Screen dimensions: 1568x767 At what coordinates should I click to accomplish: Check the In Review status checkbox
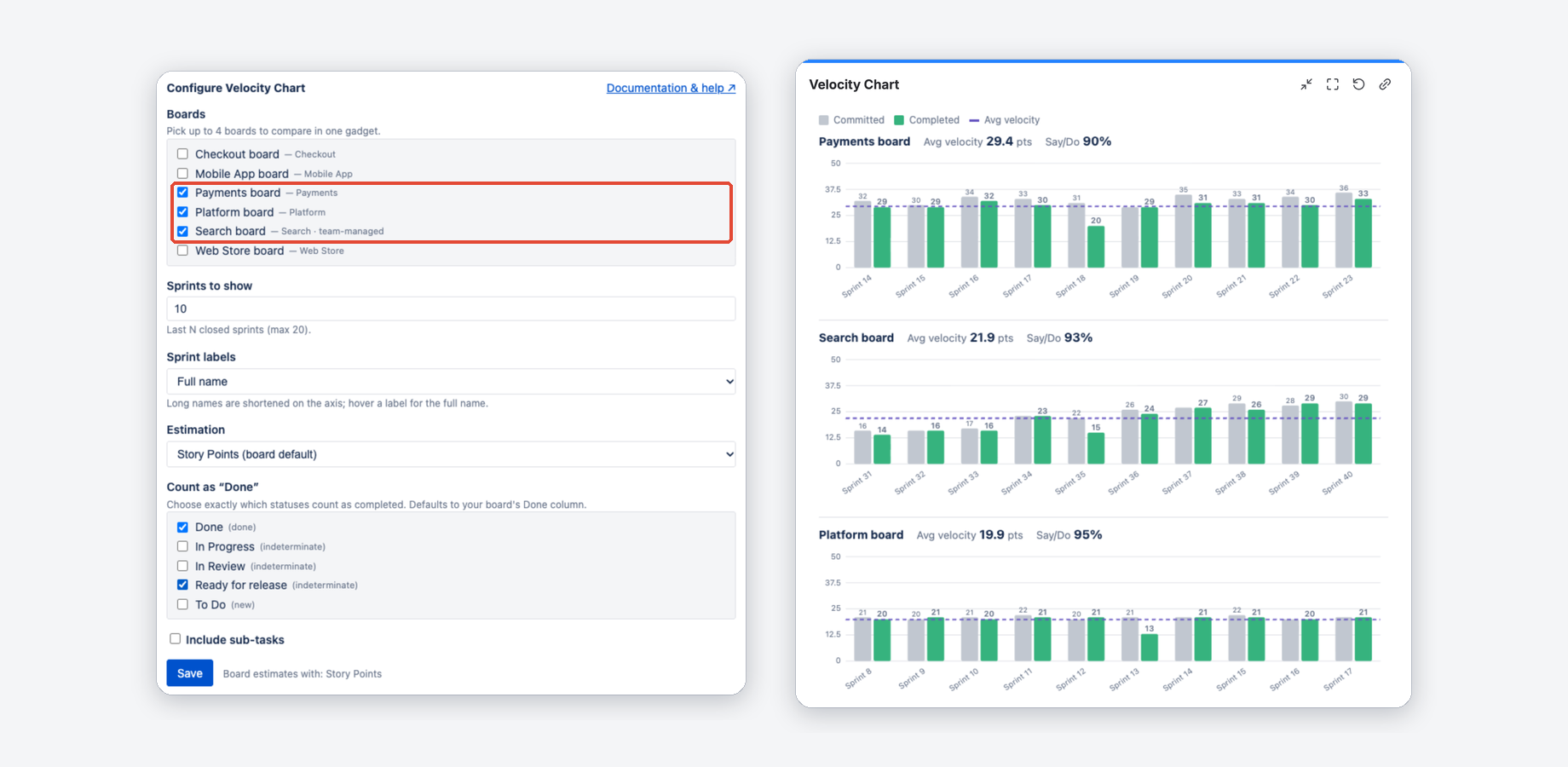pos(182,566)
